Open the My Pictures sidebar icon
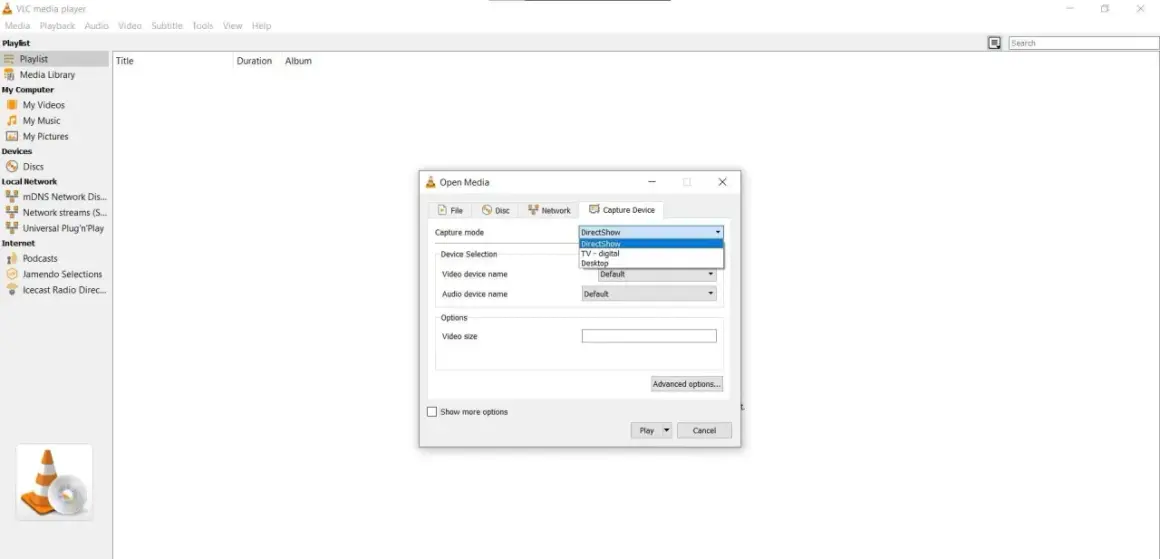1160x559 pixels. [12, 136]
